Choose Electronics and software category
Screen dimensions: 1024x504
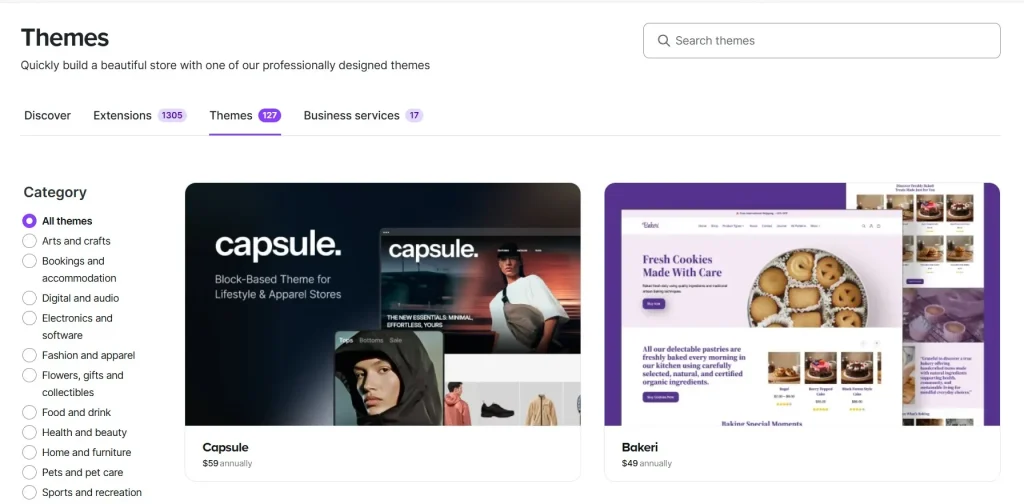[x=29, y=318]
